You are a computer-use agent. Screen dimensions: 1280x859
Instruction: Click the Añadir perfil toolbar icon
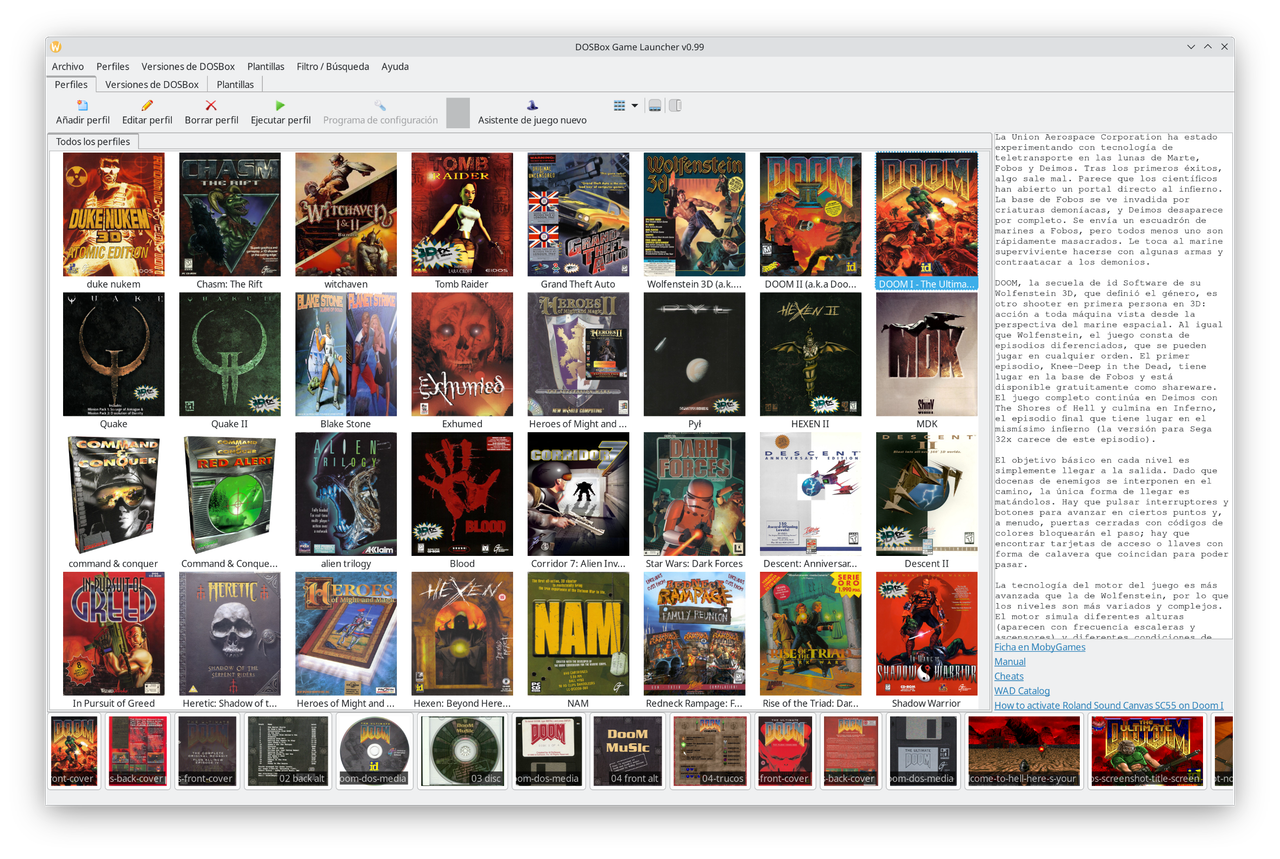tap(83, 105)
